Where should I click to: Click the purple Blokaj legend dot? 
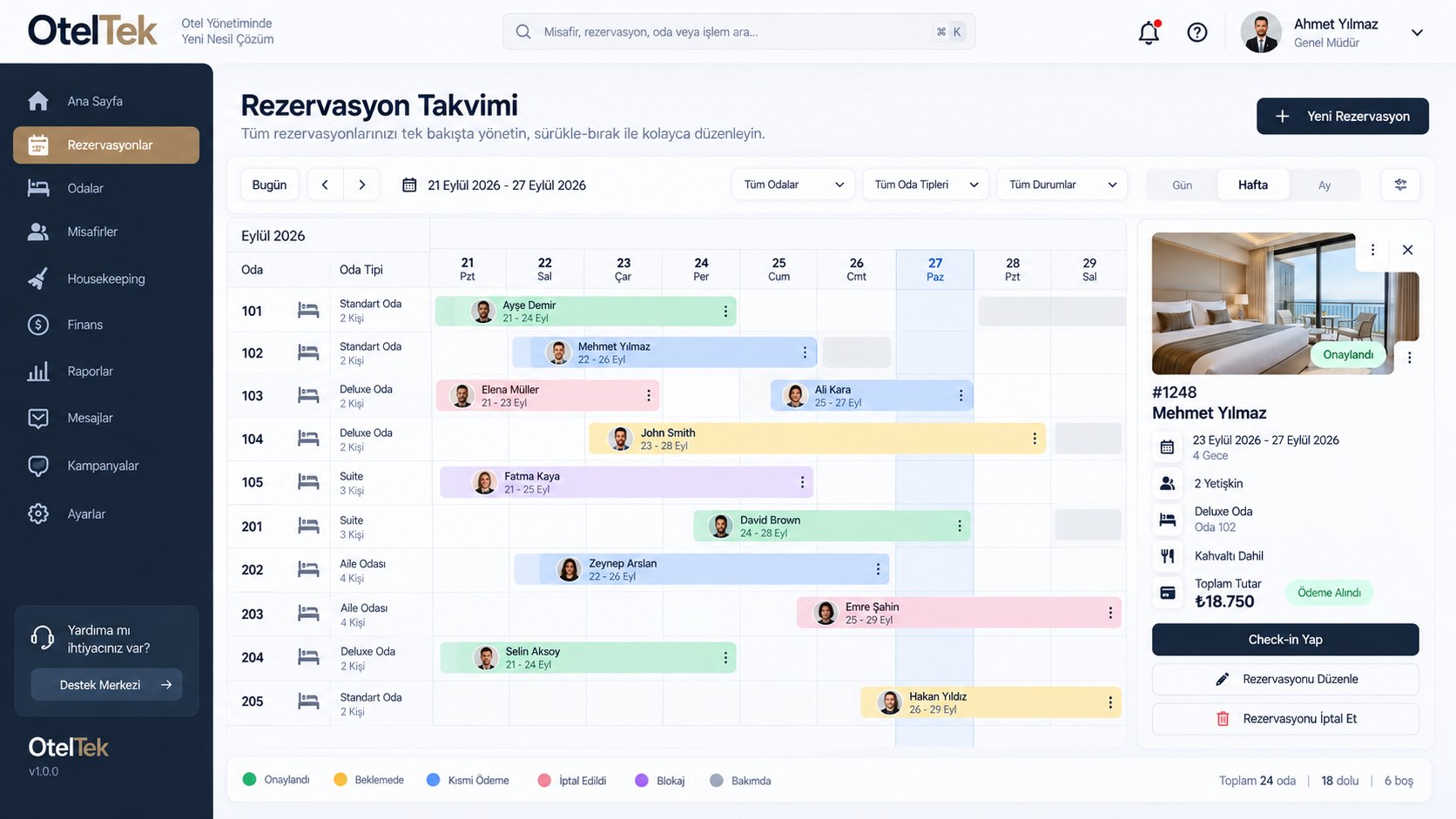[x=642, y=781]
